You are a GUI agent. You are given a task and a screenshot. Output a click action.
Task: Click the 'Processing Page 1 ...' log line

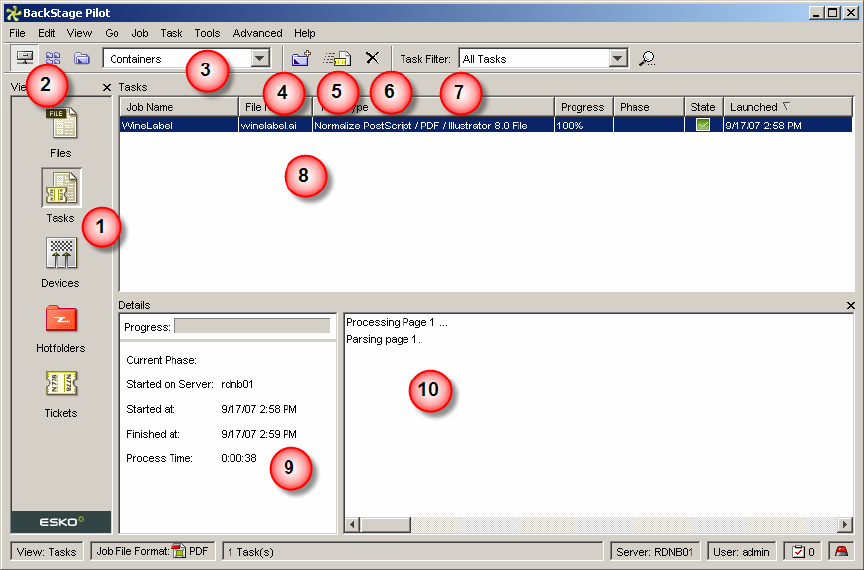(397, 322)
